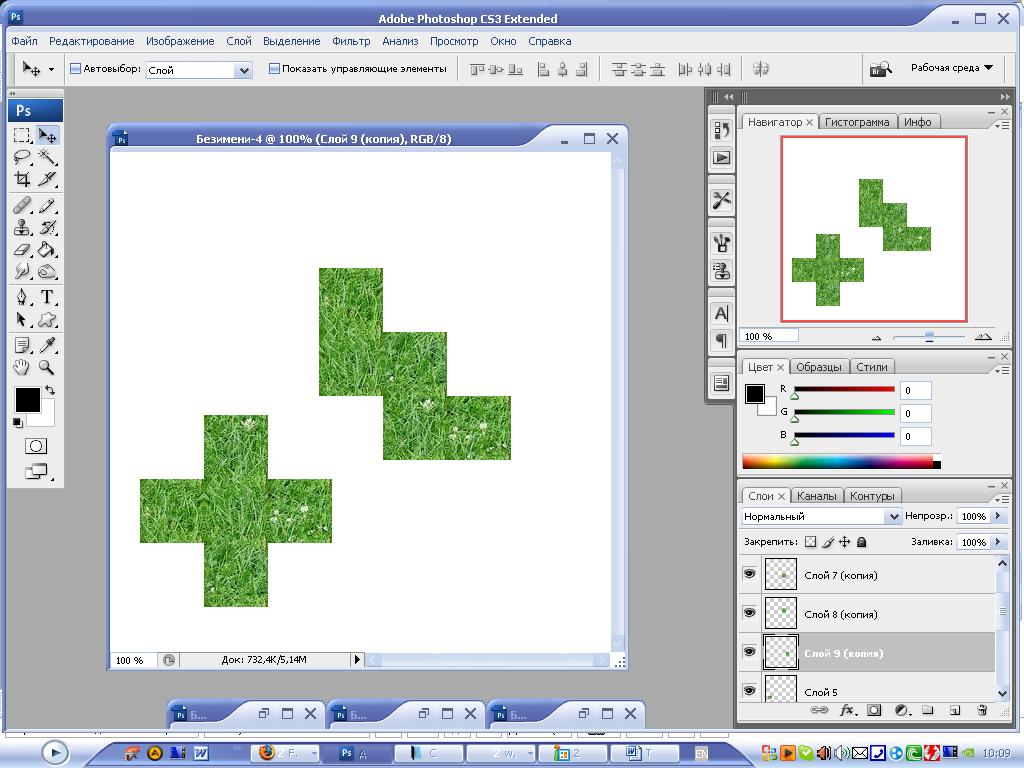Select the Eyedropper tool
Screen dimensions: 1024x768
pyautogui.click(x=47, y=345)
